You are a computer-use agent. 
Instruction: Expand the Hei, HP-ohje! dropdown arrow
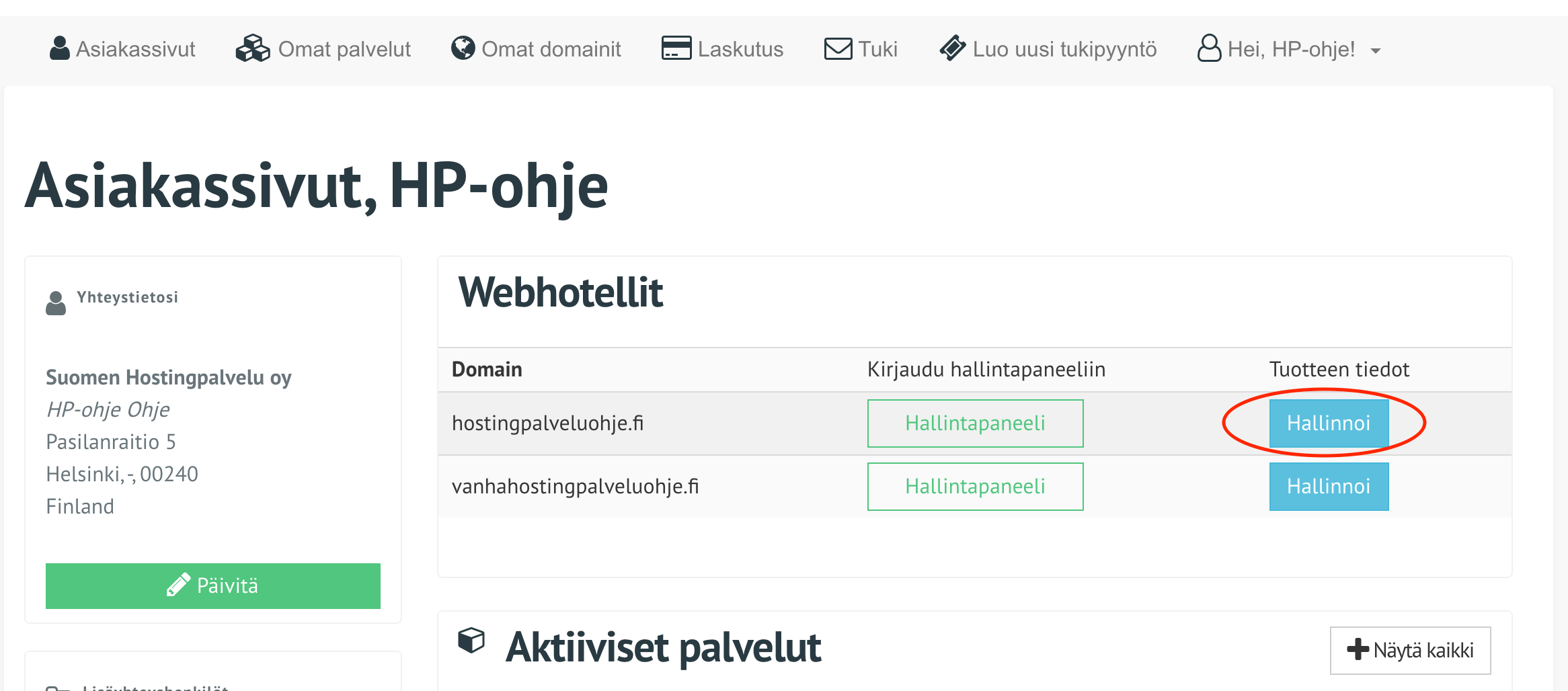pyautogui.click(x=1376, y=51)
